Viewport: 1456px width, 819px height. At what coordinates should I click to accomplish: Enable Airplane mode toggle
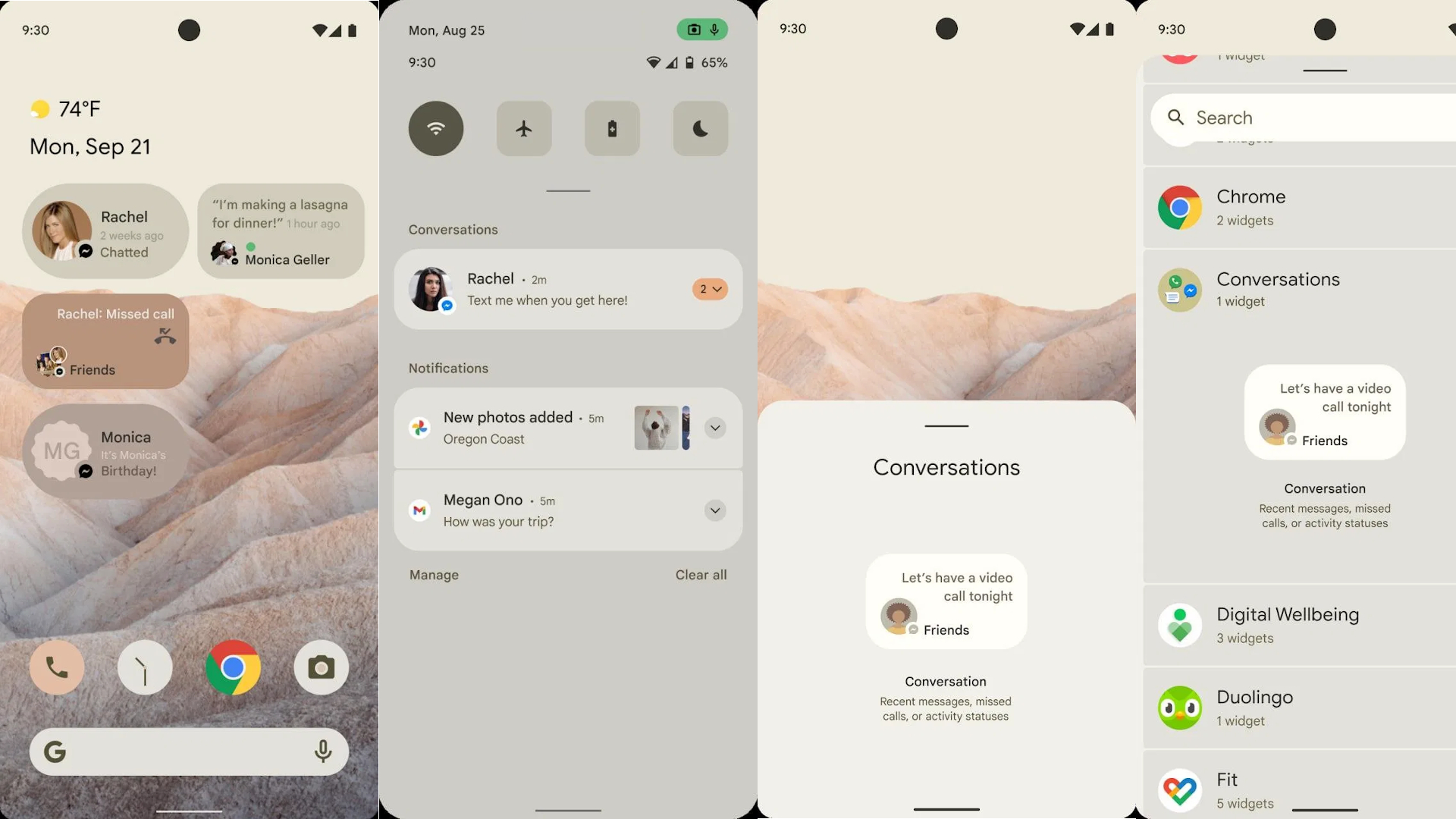(x=524, y=128)
